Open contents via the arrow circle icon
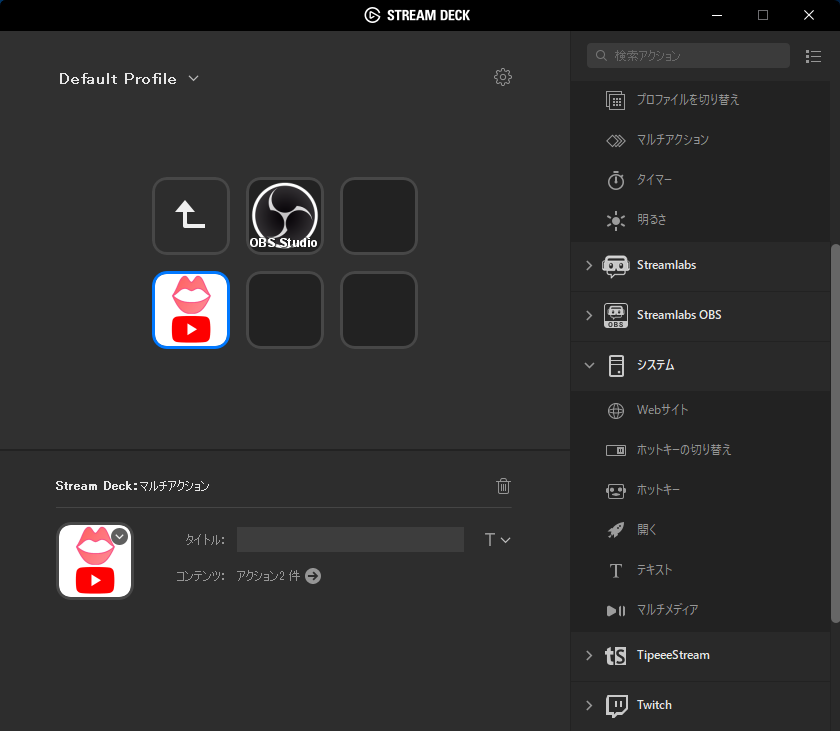Viewport: 840px width, 731px height. click(x=313, y=576)
